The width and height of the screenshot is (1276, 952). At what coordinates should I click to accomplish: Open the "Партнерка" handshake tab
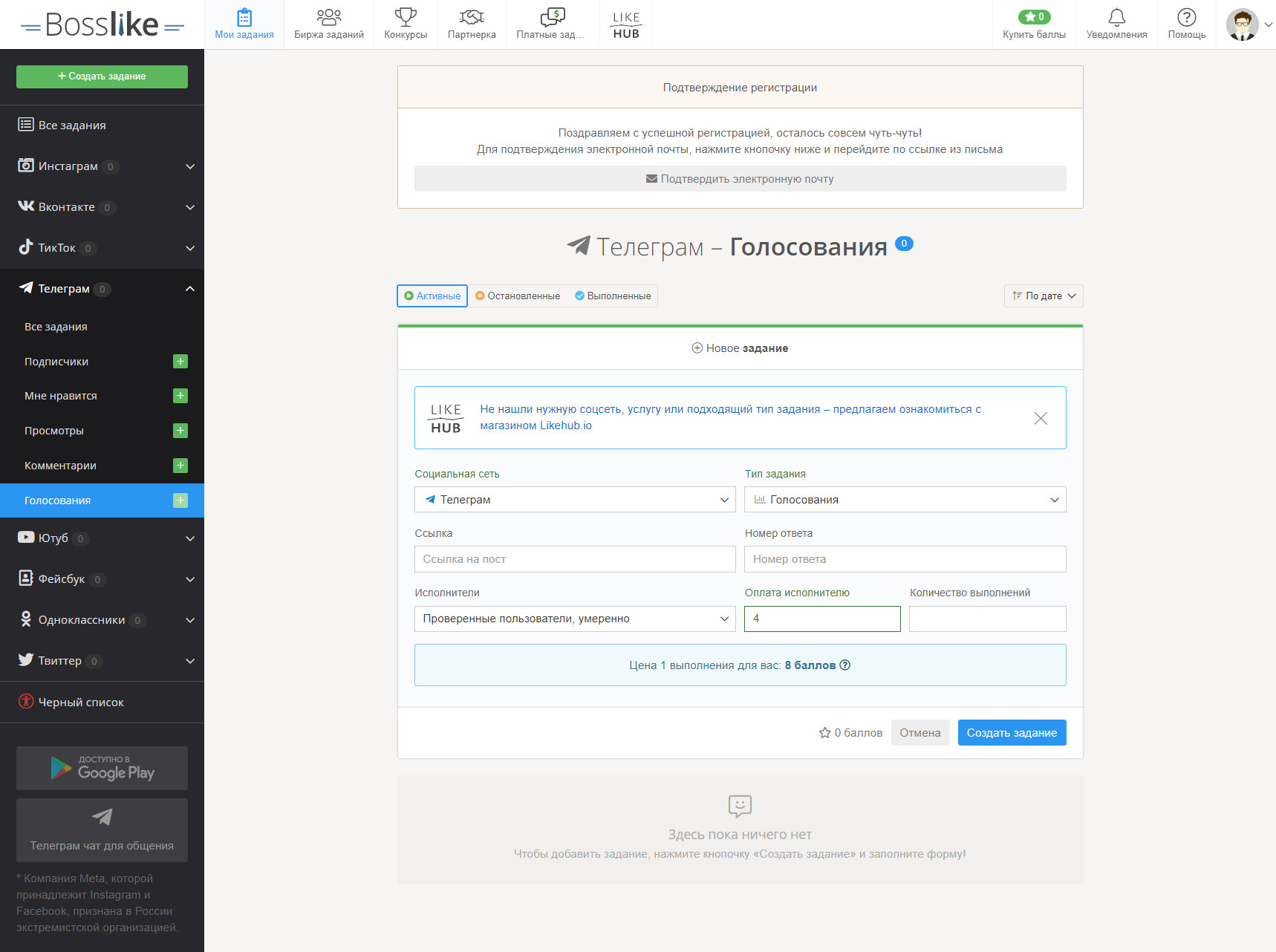coord(472,25)
